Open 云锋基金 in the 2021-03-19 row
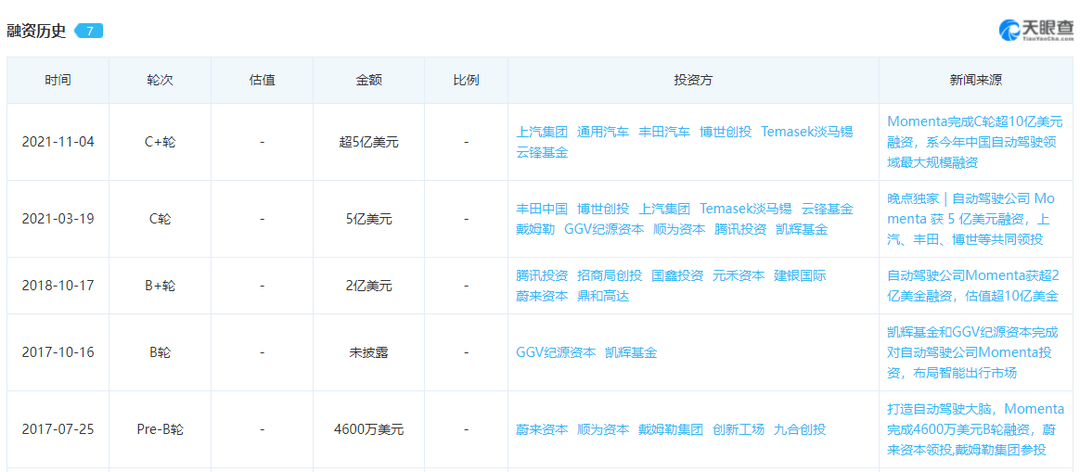Image resolution: width=1080 pixels, height=472 pixels. pos(827,208)
